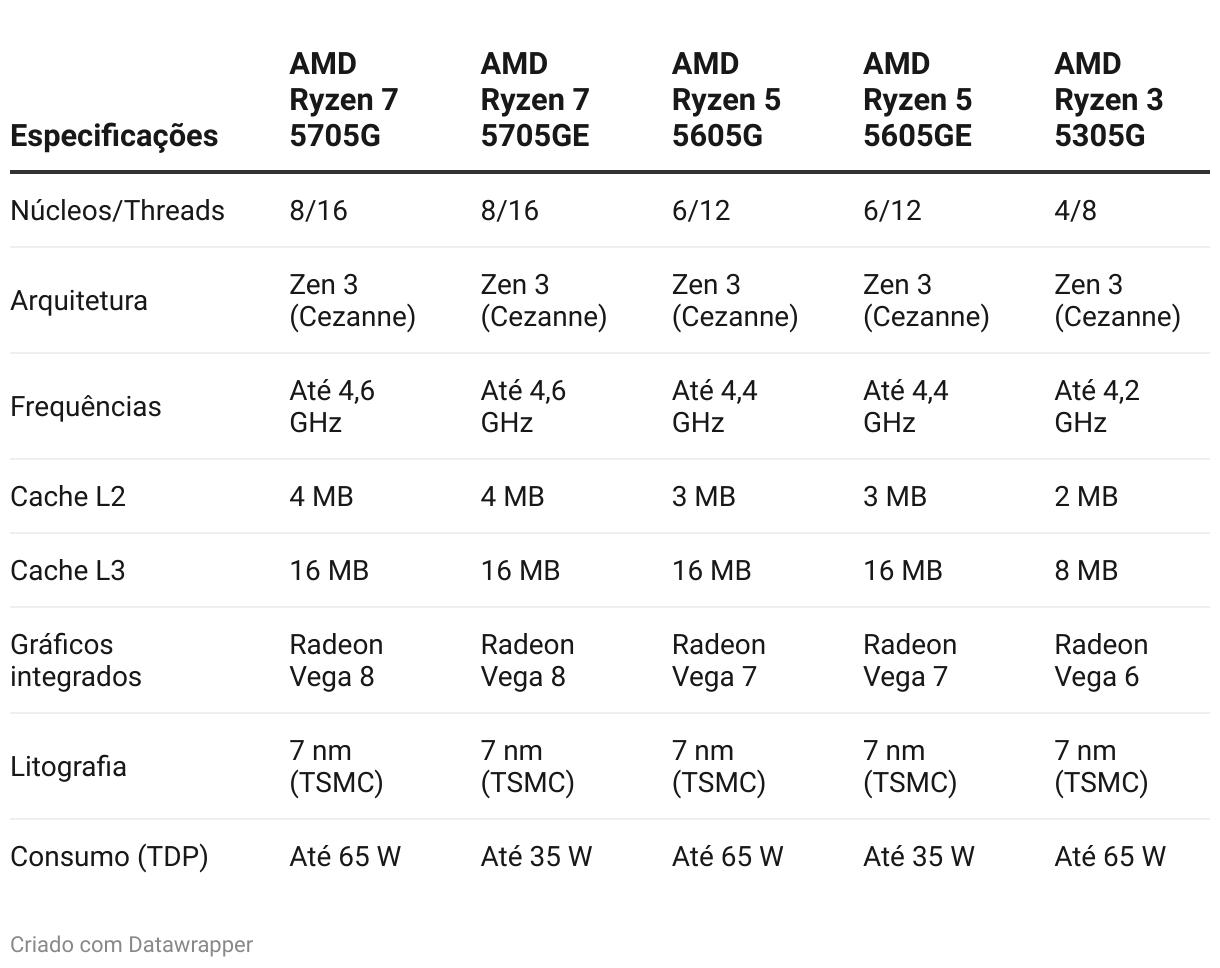Select the AMD Ryzen 3 5305G header
The height and width of the screenshot is (968, 1220).
[1108, 99]
